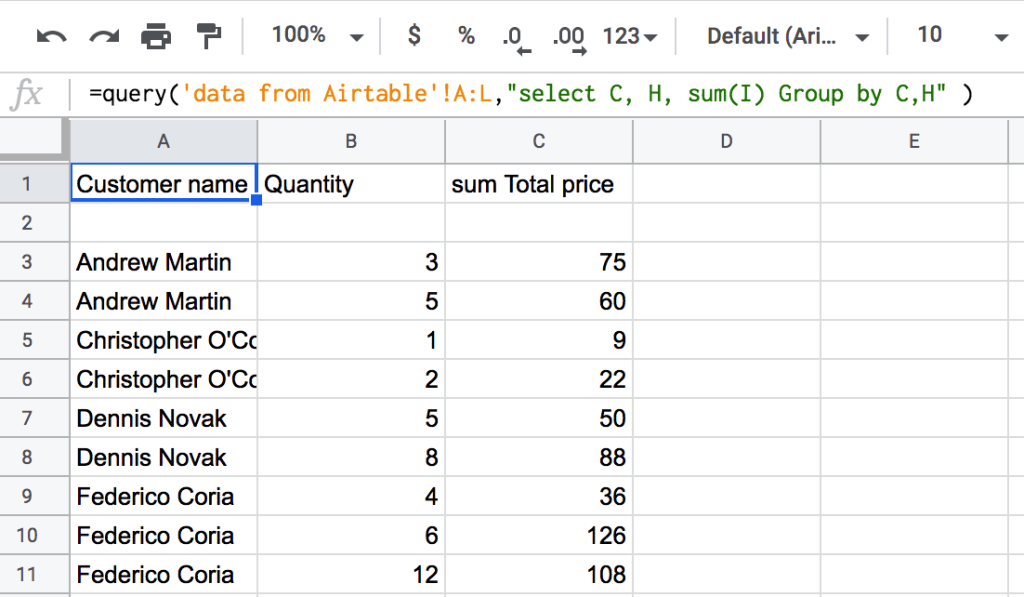Click Decrease decimal places icon

pos(516,39)
